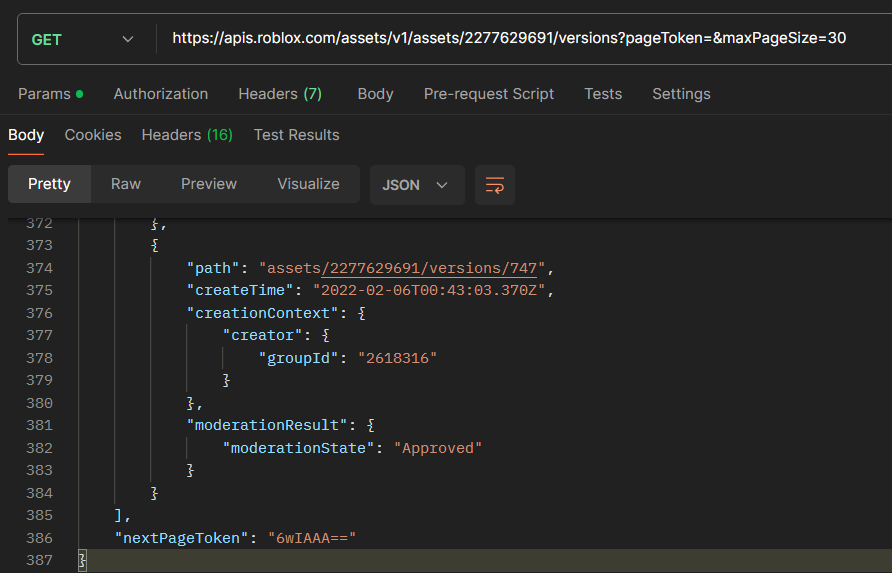Switch to the Tests tab
892x573 pixels.
(603, 94)
